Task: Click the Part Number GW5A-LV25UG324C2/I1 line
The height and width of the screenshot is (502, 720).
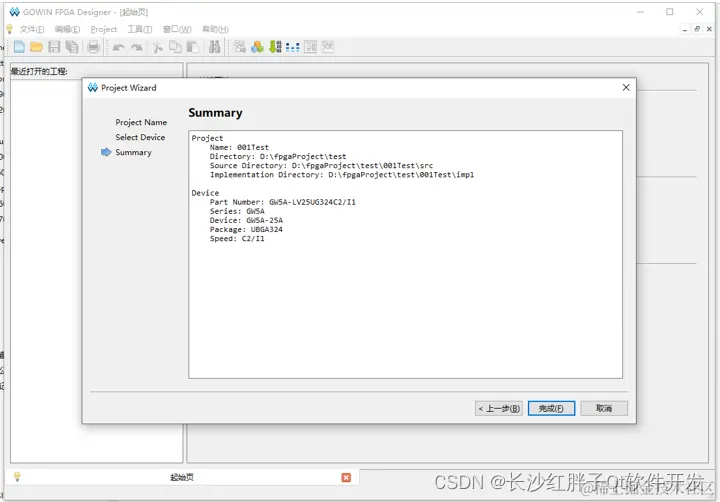Action: pyautogui.click(x=282, y=202)
